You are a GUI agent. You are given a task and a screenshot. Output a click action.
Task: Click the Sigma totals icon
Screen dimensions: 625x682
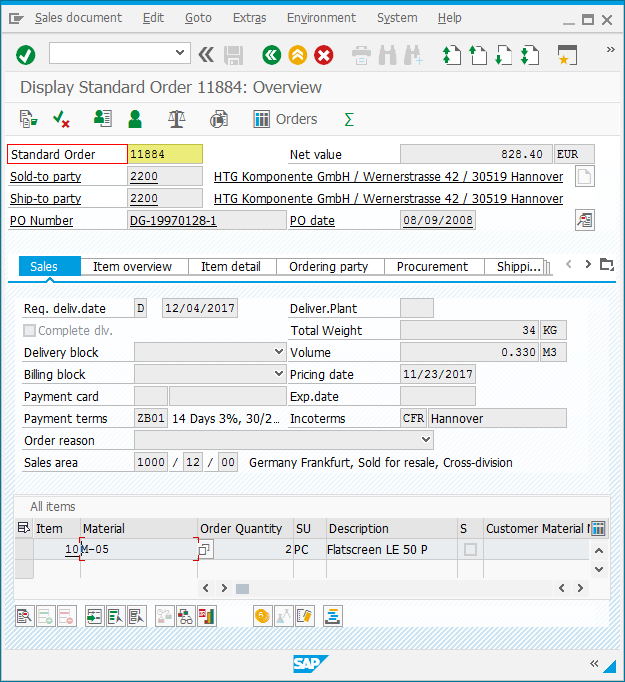pyautogui.click(x=349, y=119)
